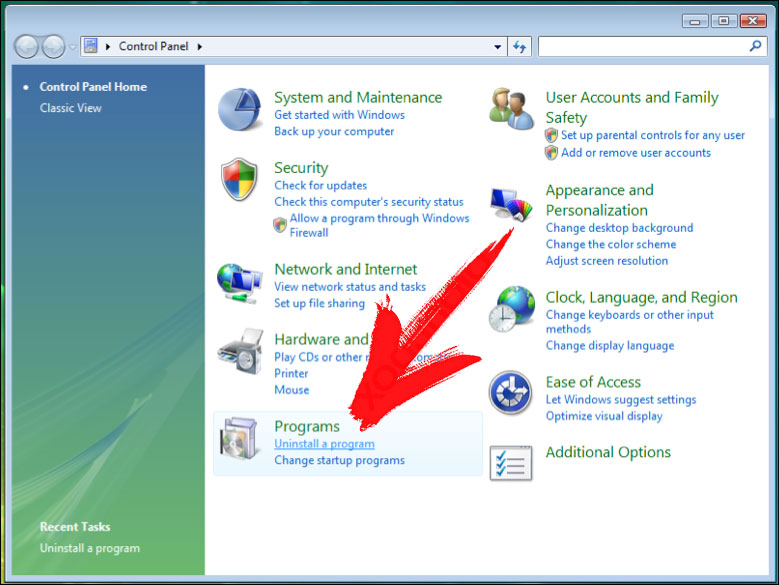779x585 pixels.
Task: Open the recent pages dropdown arrow
Action: [x=73, y=47]
